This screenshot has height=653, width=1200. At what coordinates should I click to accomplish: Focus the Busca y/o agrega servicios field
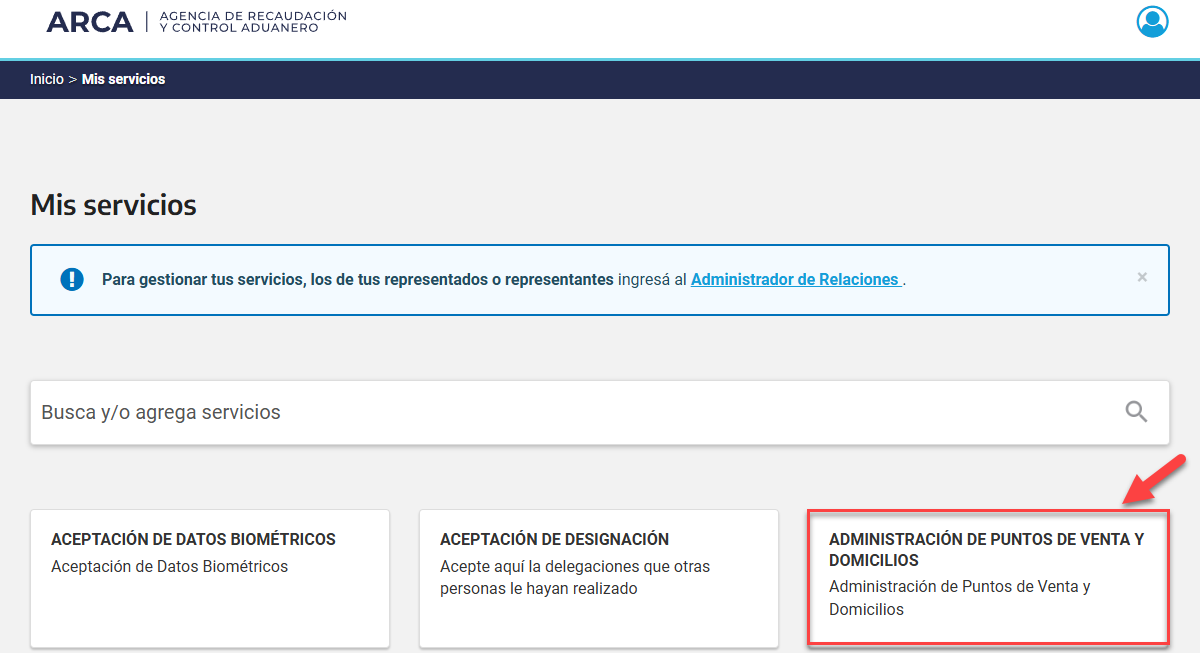570,412
